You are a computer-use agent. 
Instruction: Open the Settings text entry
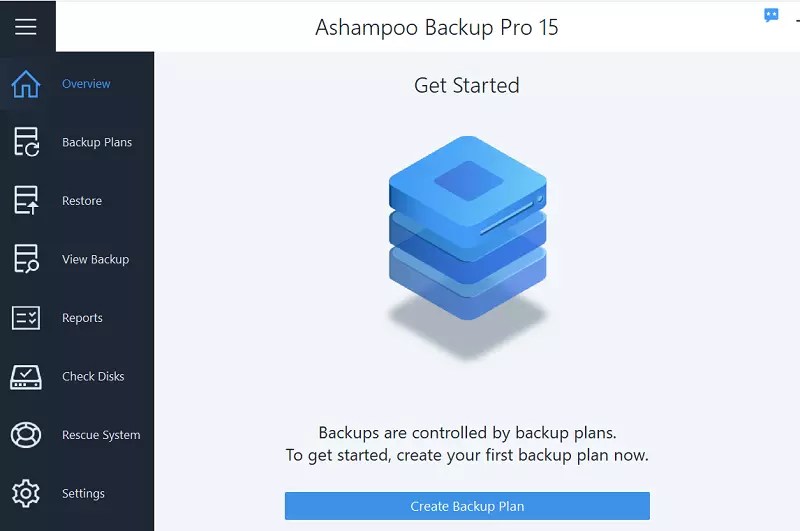tap(83, 494)
